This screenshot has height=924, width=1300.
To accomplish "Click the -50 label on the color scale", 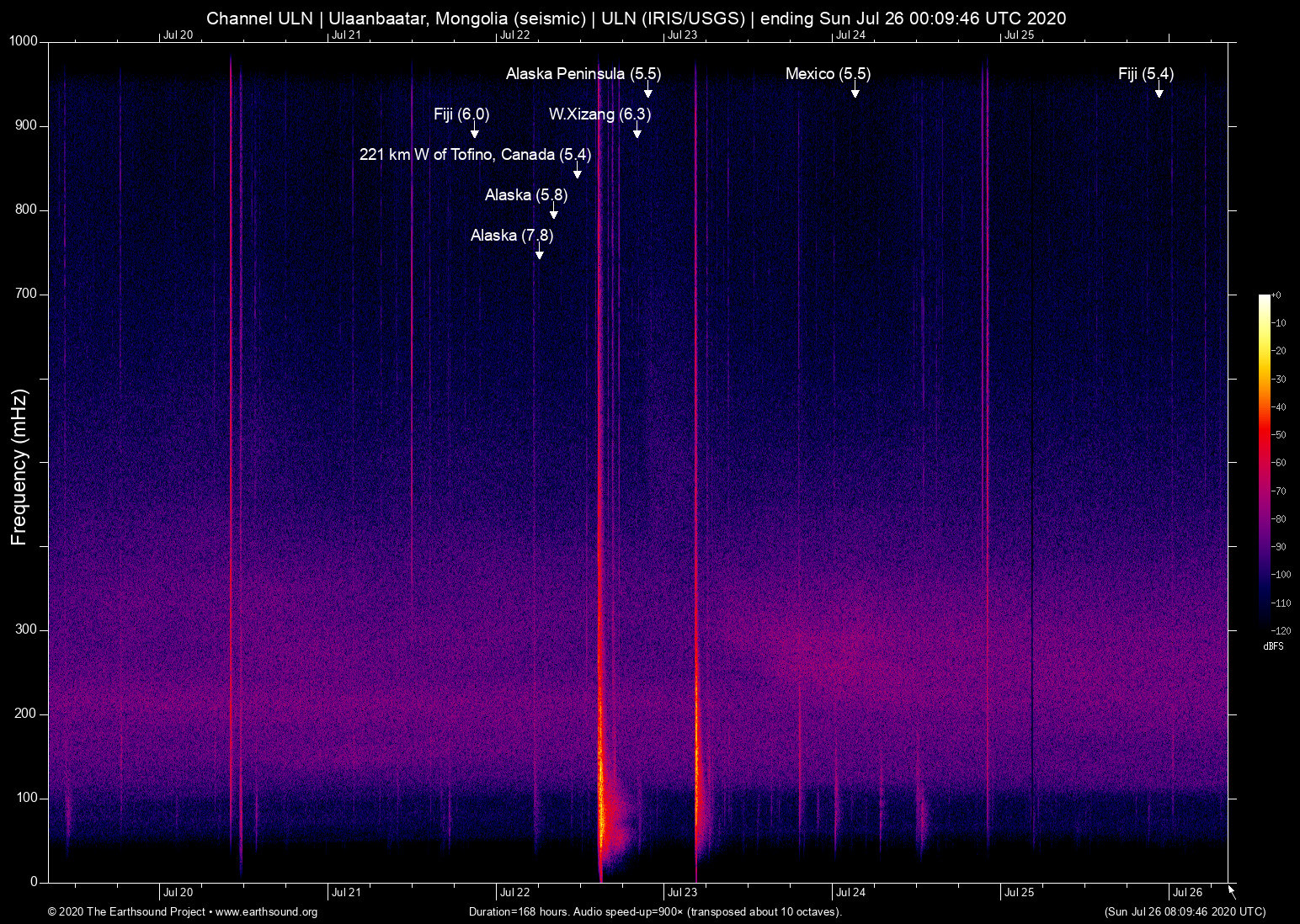I will pos(1279,435).
